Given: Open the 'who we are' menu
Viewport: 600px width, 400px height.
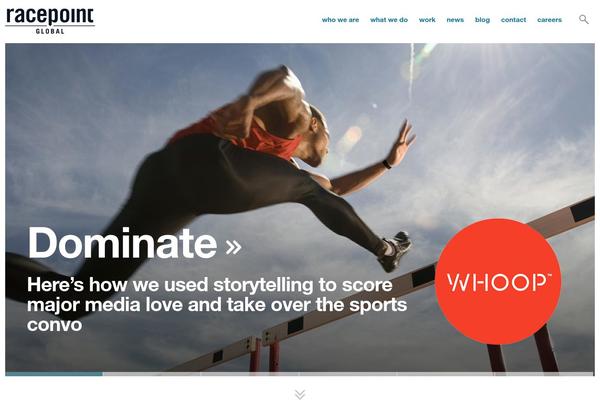Looking at the screenshot, I should [x=340, y=20].
